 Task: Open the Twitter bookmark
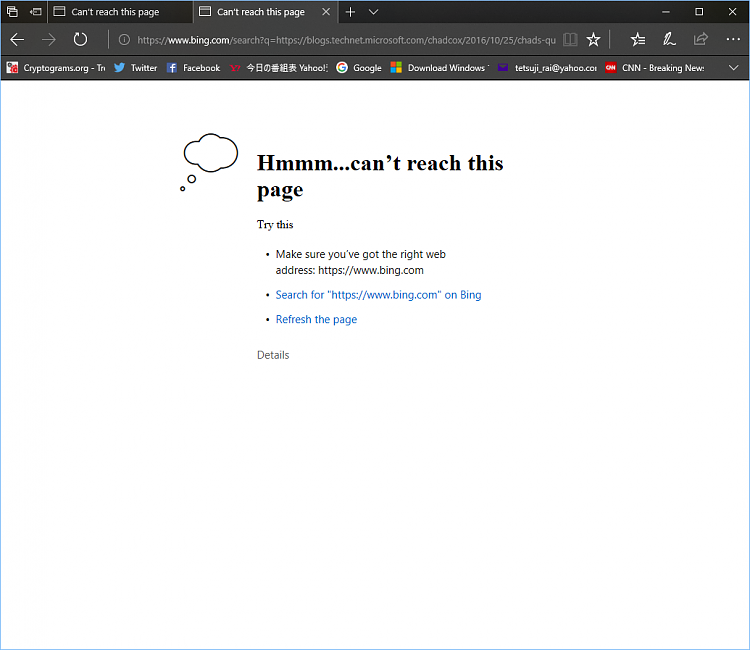click(x=135, y=68)
